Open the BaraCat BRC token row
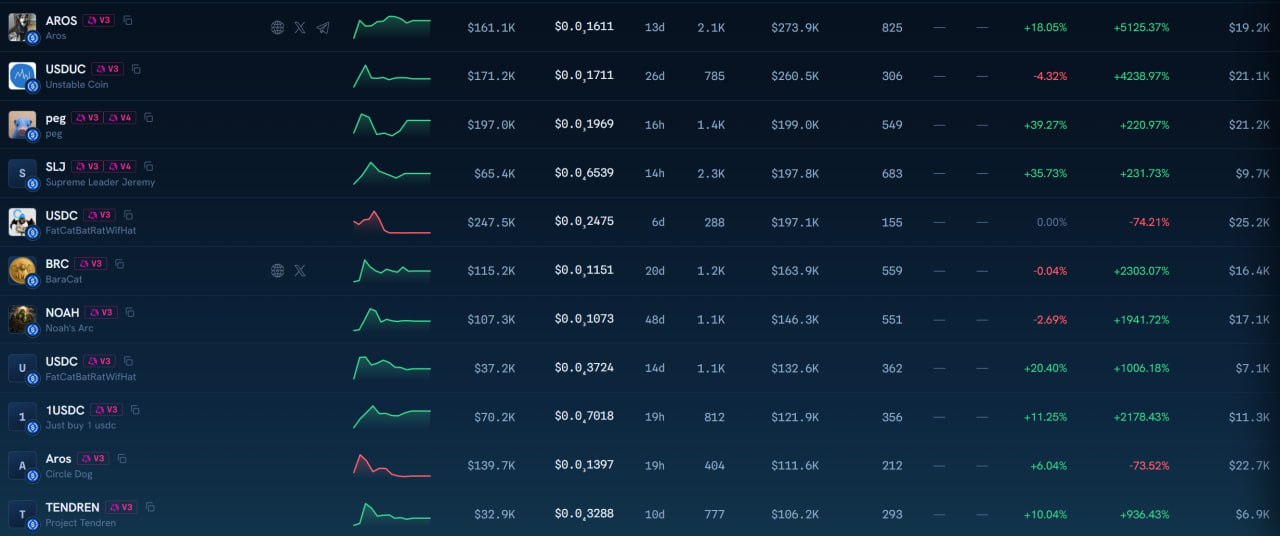This screenshot has height=536, width=1280. pyautogui.click(x=640, y=271)
